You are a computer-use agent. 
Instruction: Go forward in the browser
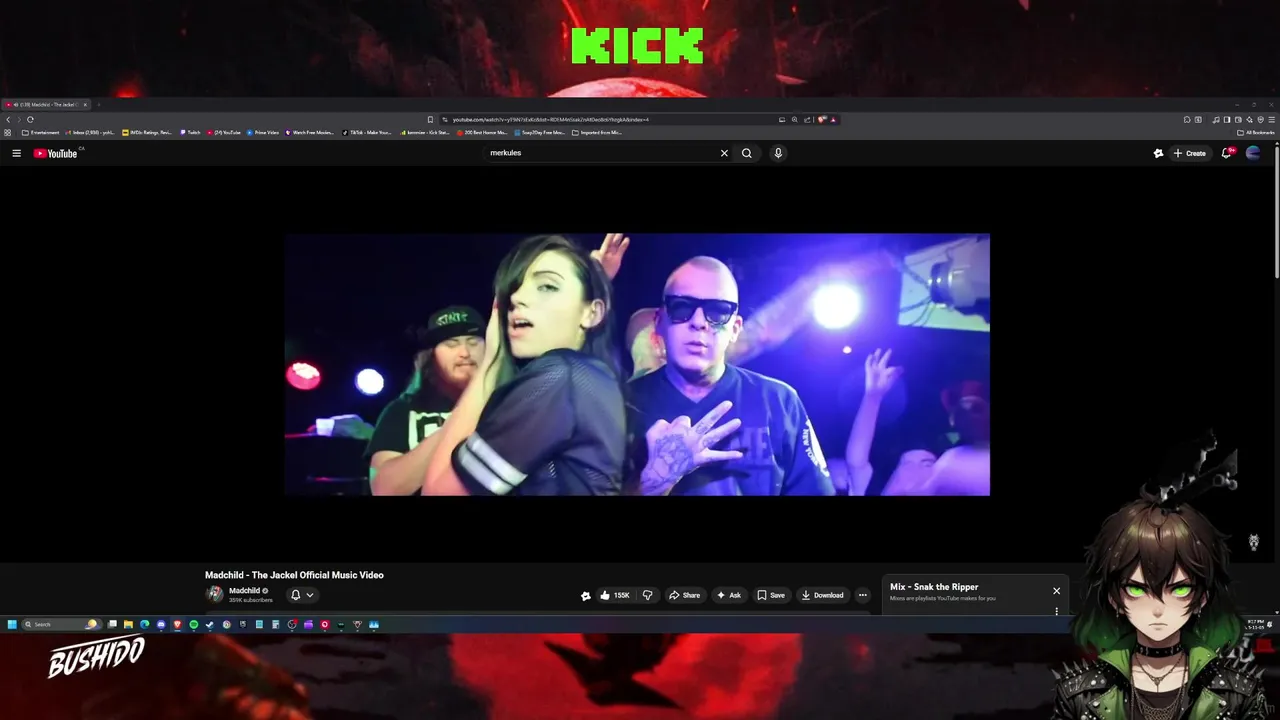point(18,119)
